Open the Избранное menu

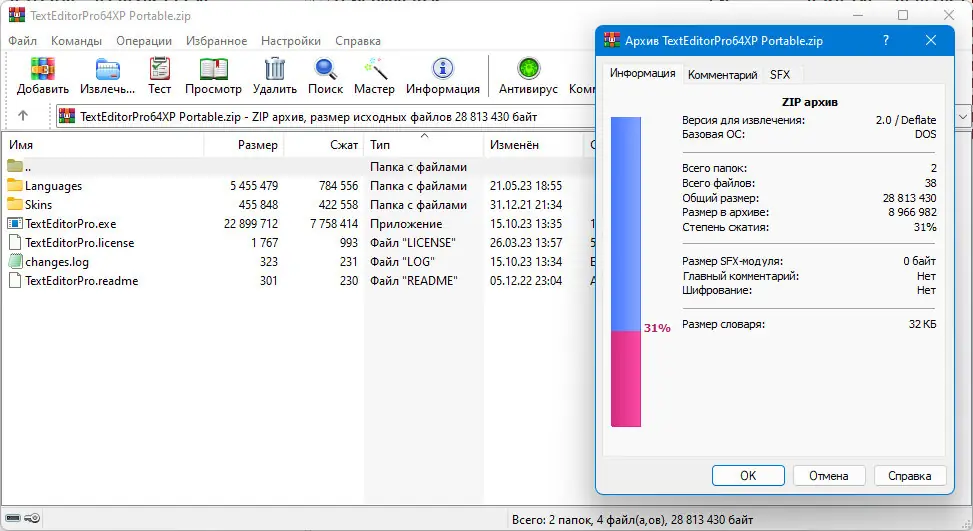(217, 41)
